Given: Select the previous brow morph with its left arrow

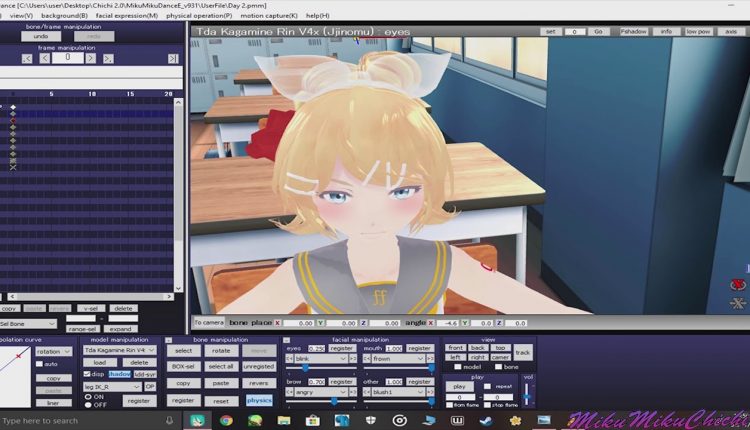Looking at the screenshot, I should coord(289,392).
